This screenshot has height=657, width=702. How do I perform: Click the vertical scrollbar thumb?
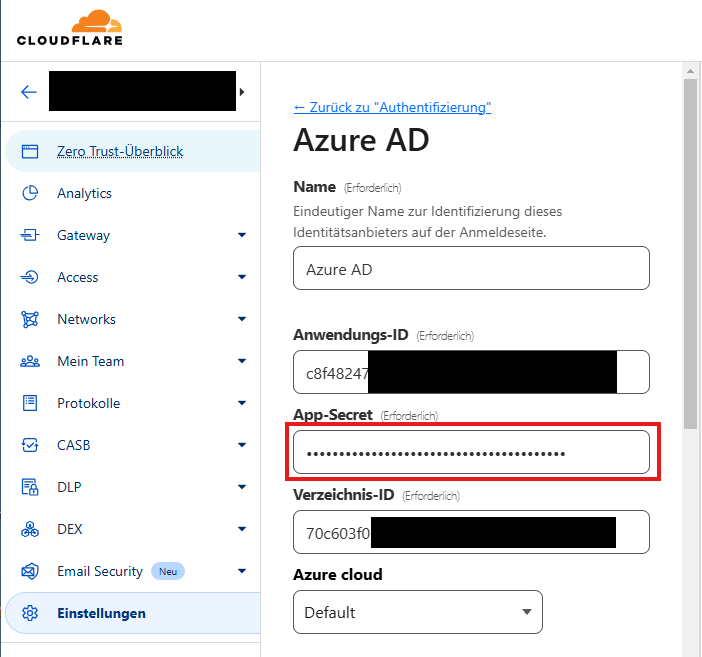(690, 254)
